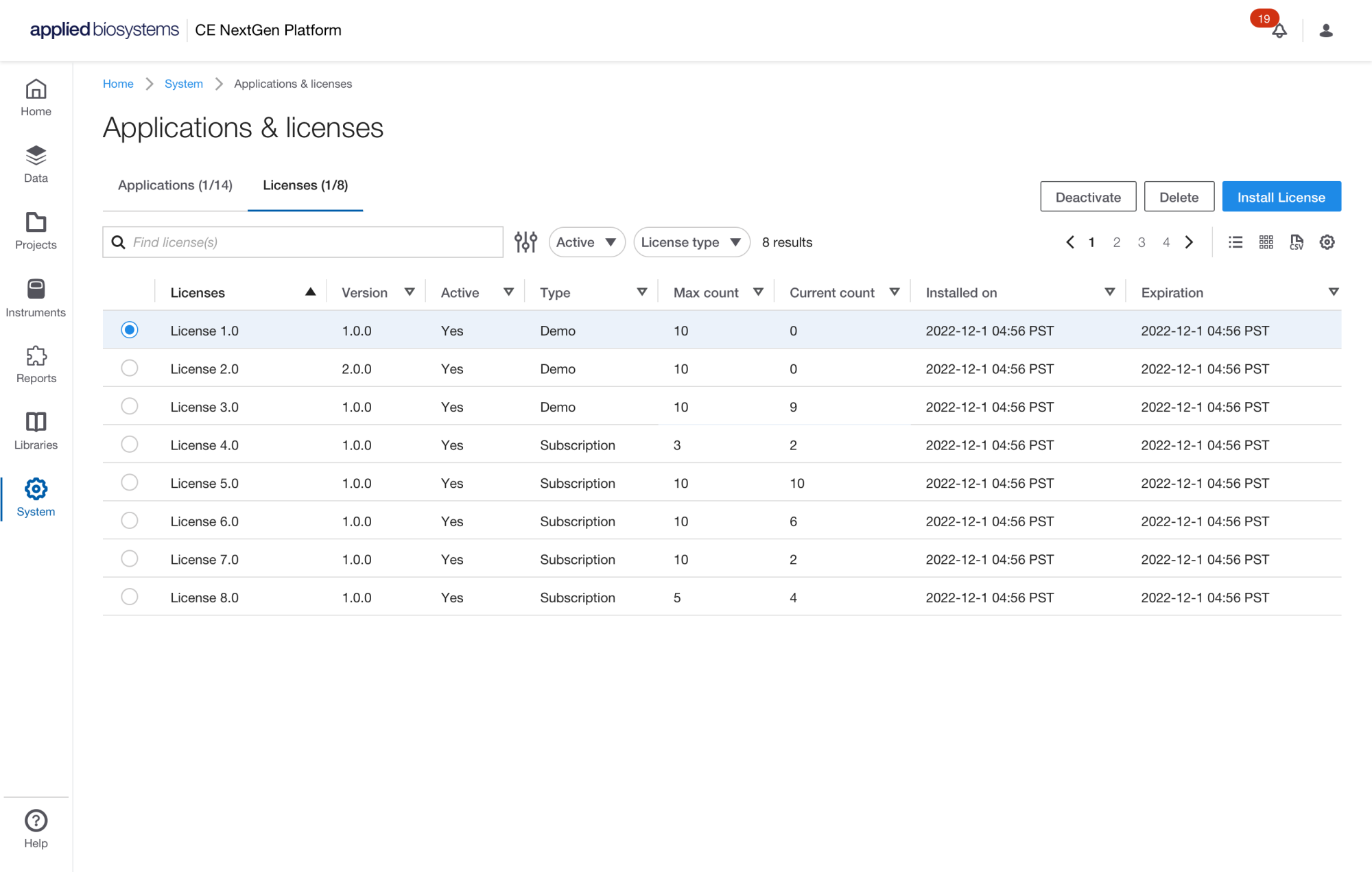Click the Find license(s) search field
The image size is (1372, 872).
(x=312, y=242)
